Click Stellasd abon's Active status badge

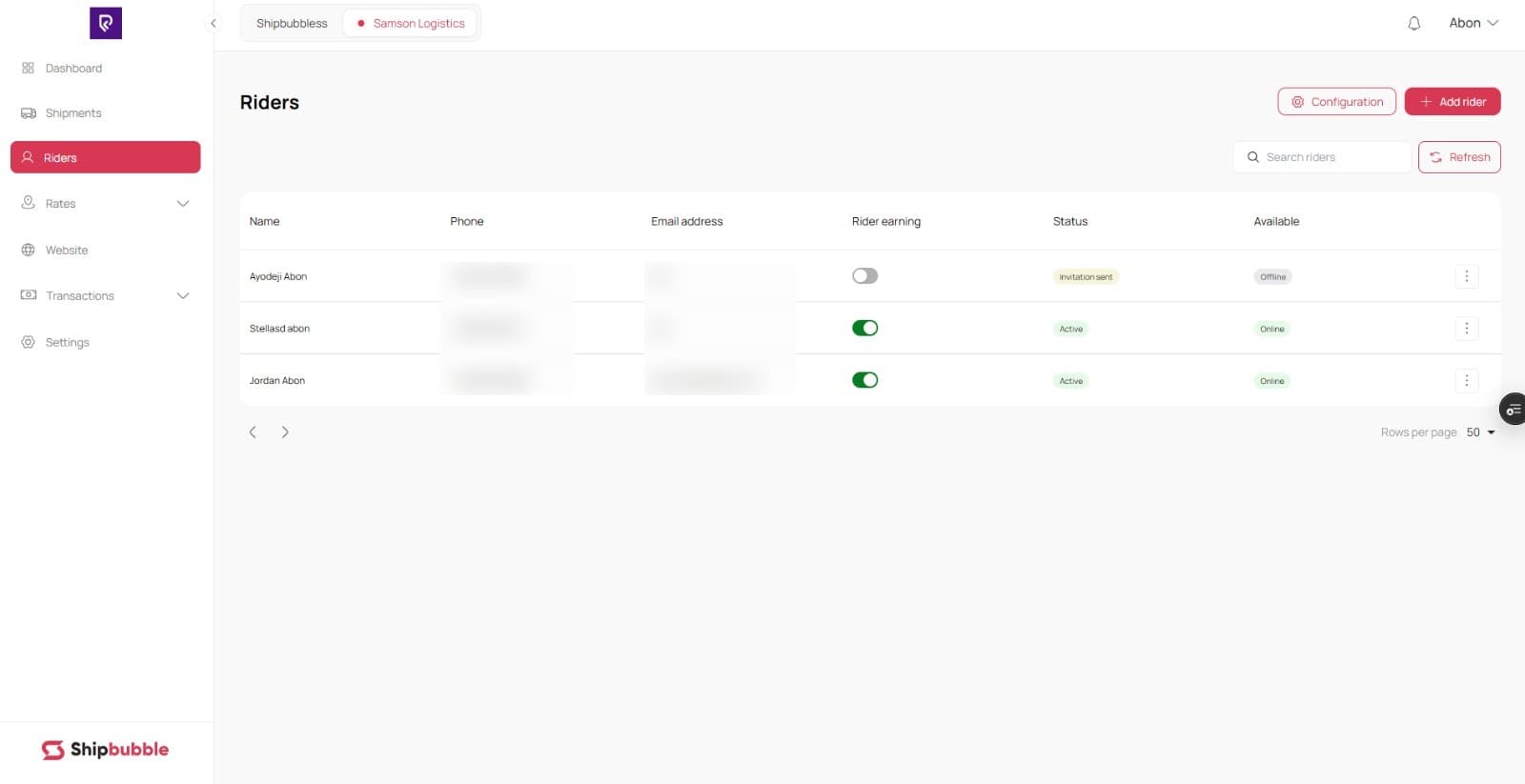[x=1071, y=330]
